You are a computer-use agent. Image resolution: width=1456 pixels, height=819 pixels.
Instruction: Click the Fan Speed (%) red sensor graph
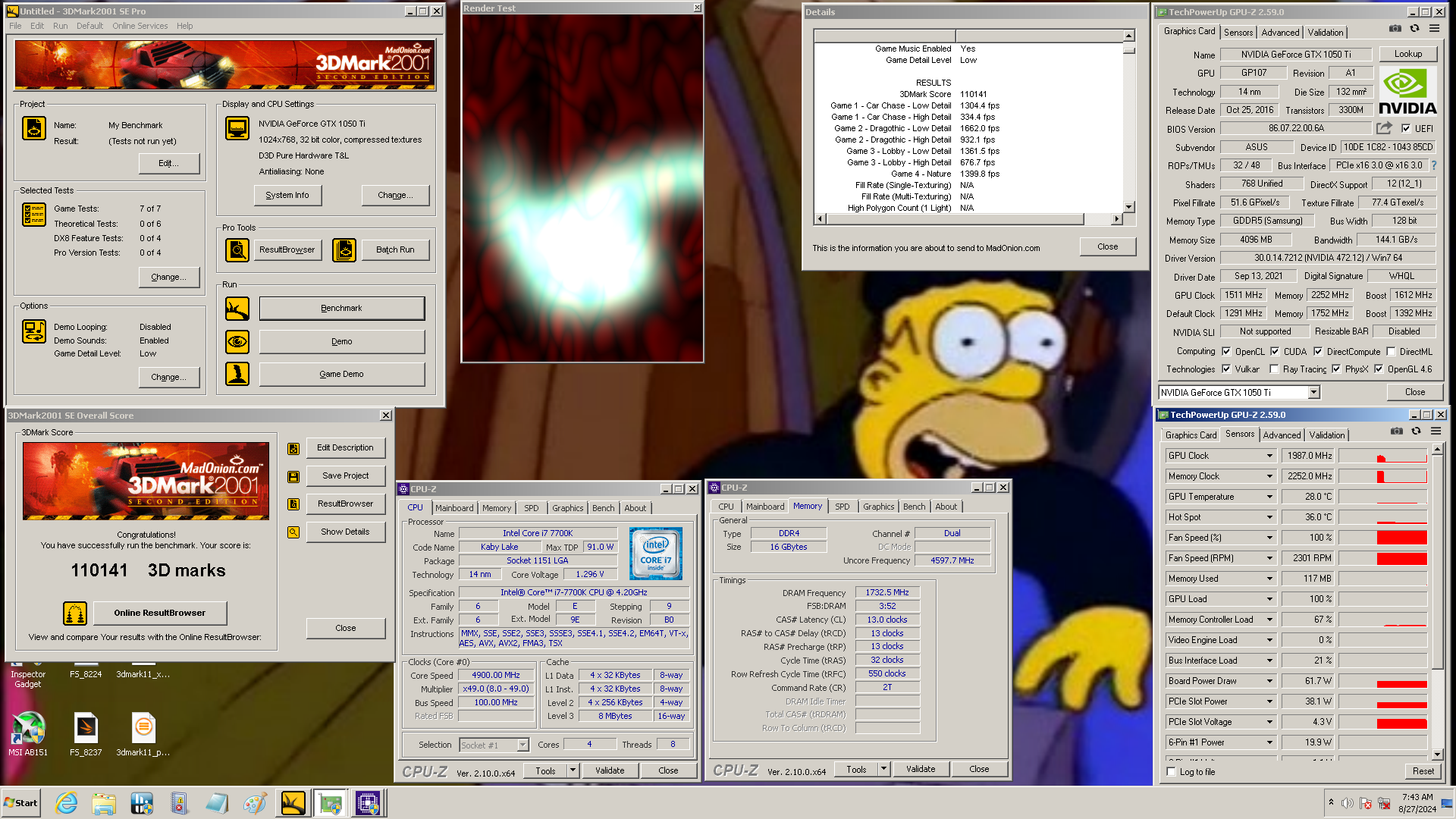click(x=1382, y=538)
